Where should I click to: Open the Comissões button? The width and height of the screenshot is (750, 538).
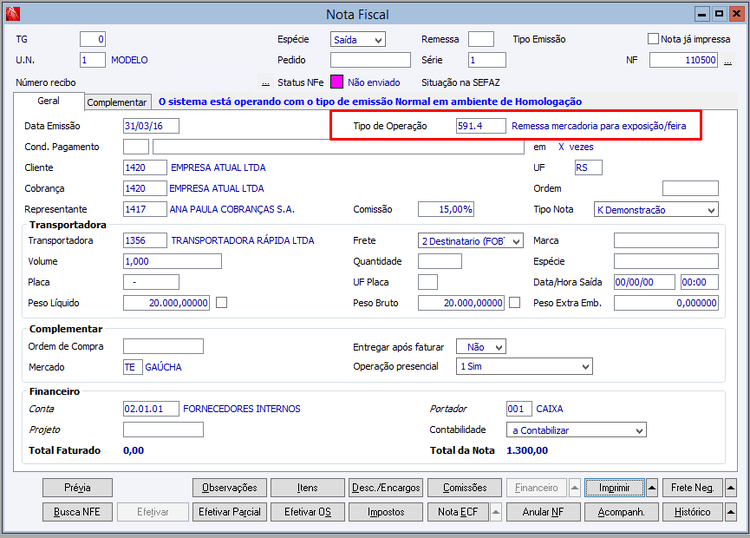(x=464, y=488)
